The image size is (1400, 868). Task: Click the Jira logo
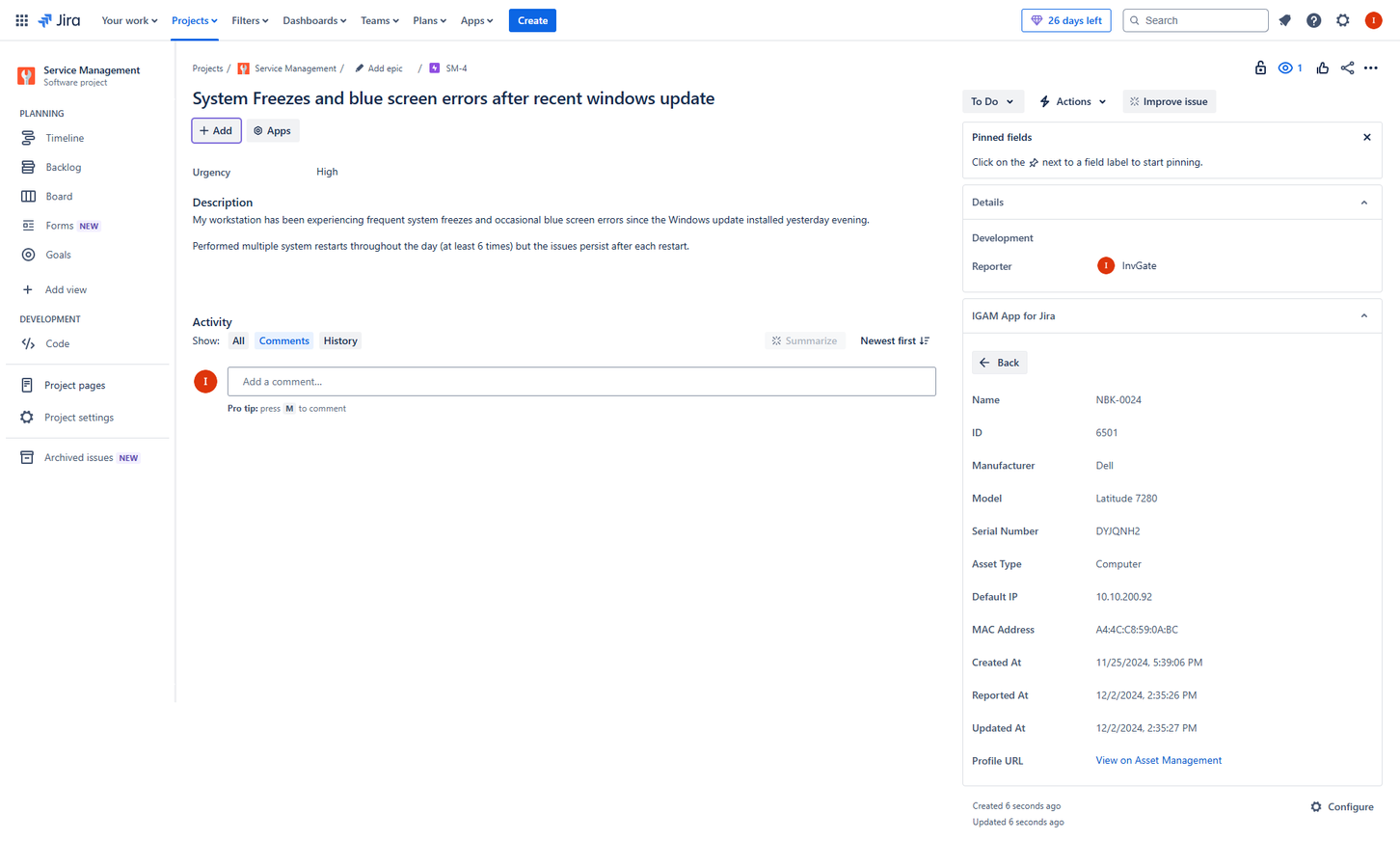[x=60, y=20]
